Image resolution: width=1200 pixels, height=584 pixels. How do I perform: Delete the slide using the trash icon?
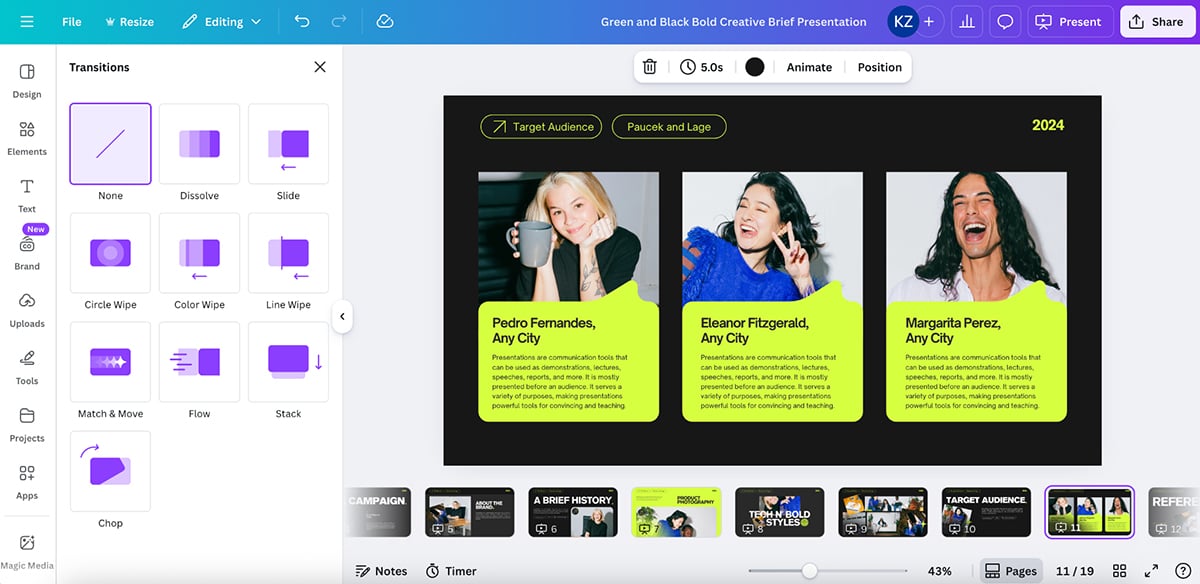pyautogui.click(x=649, y=66)
